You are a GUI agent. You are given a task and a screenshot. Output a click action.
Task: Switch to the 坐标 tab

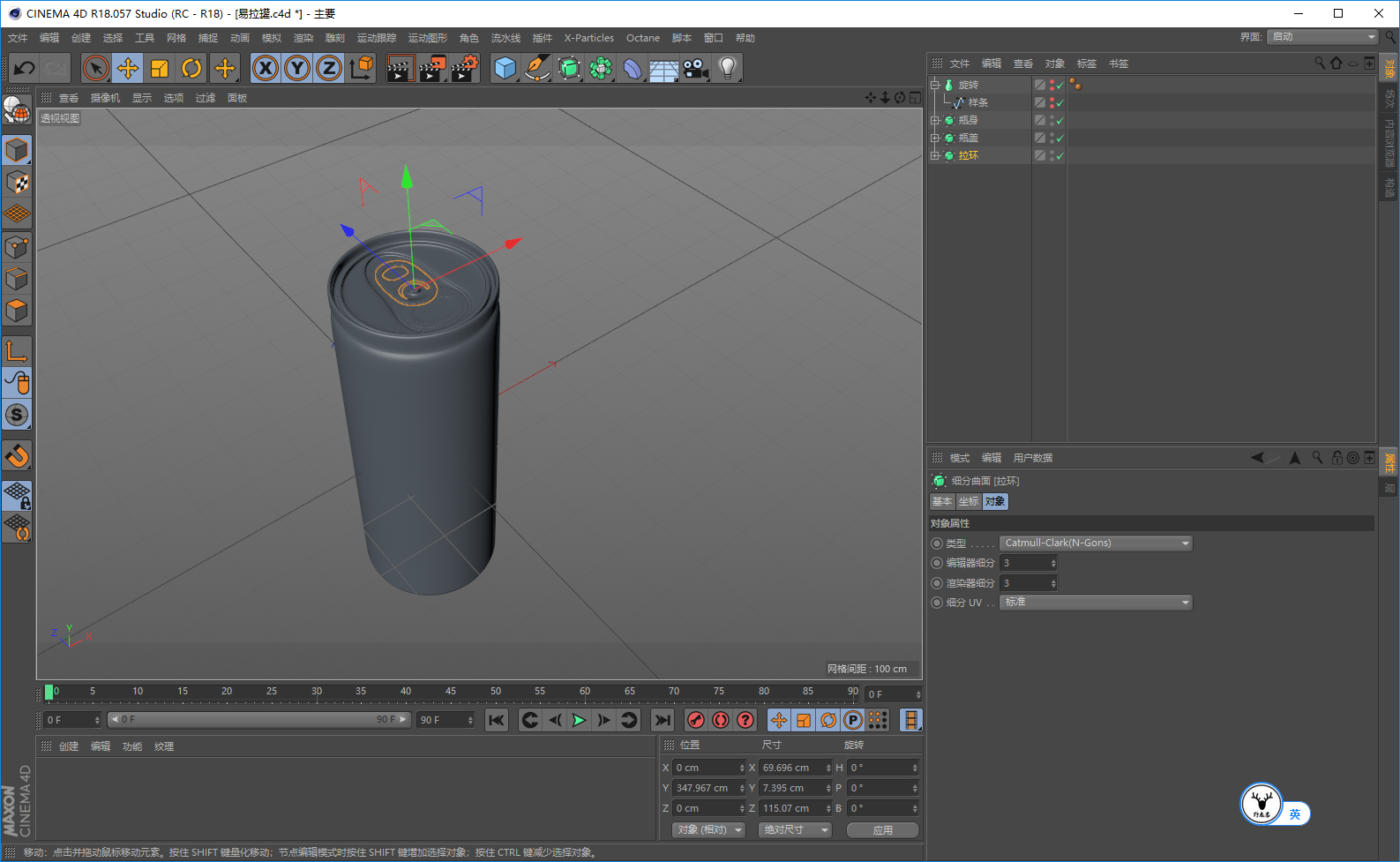(x=969, y=502)
